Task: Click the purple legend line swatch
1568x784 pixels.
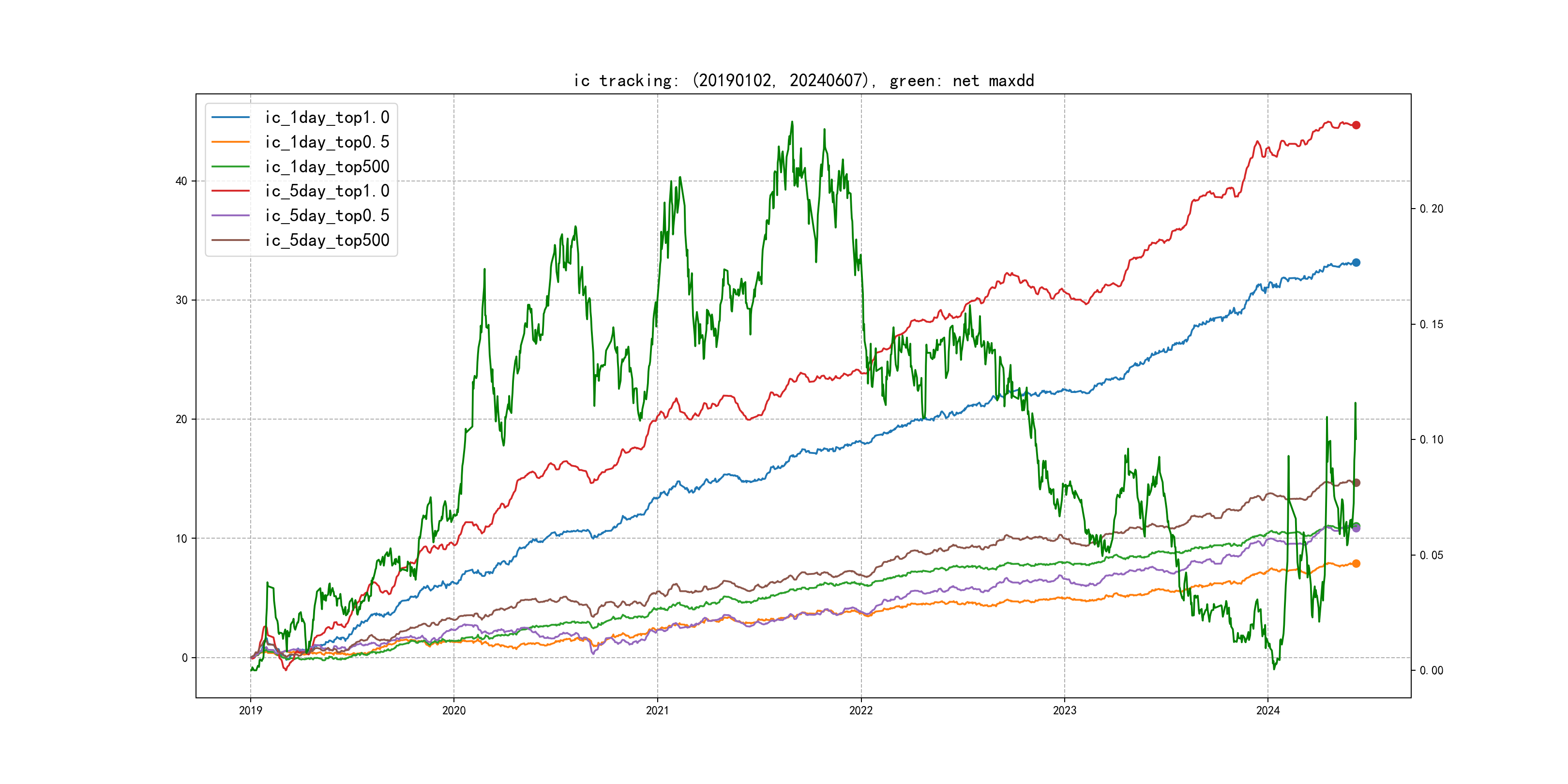Action: (230, 215)
